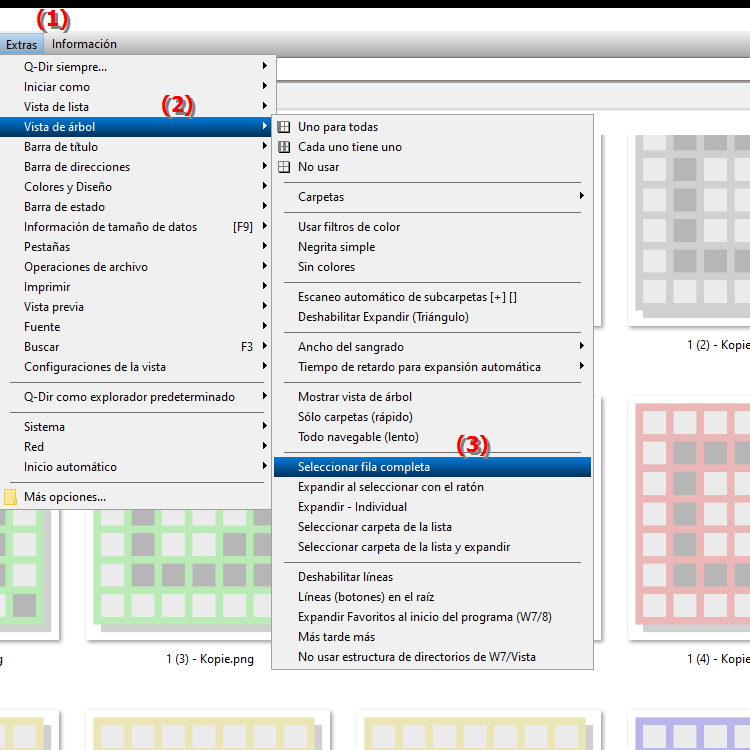Select 'Sólo carpetas (rápido)' option
The width and height of the screenshot is (750, 750).
coord(432,417)
